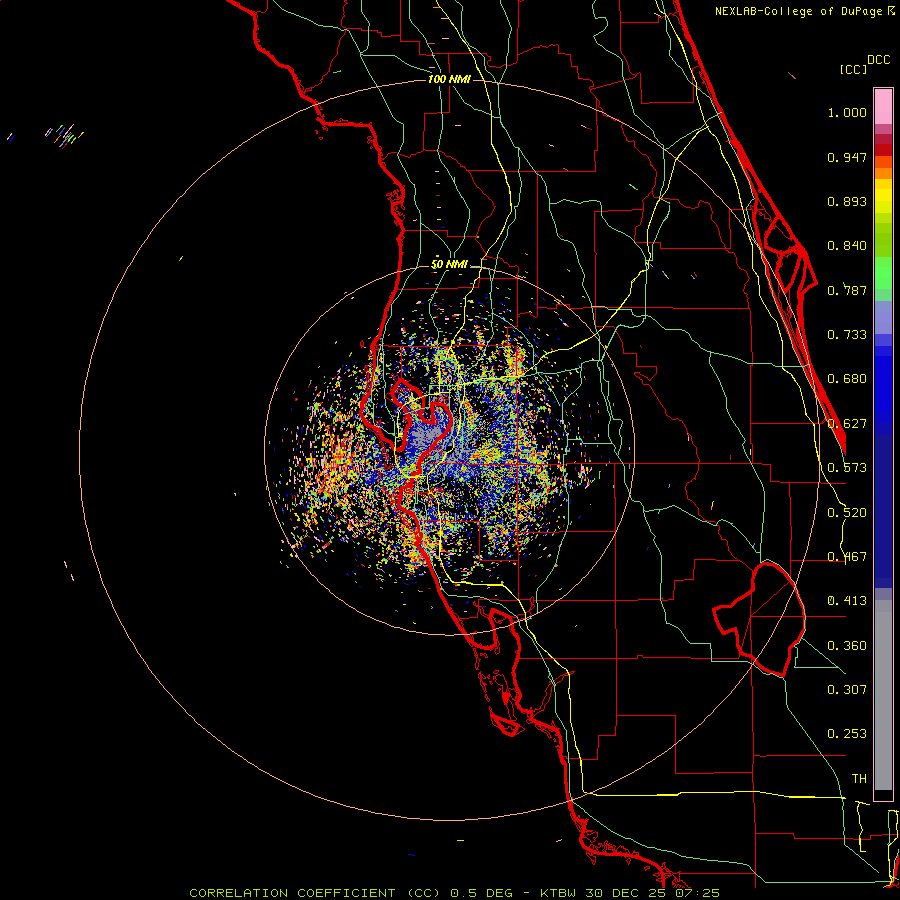Click the NEXLAB-College of DuPage label
The width and height of the screenshot is (900, 900).
coord(798,11)
